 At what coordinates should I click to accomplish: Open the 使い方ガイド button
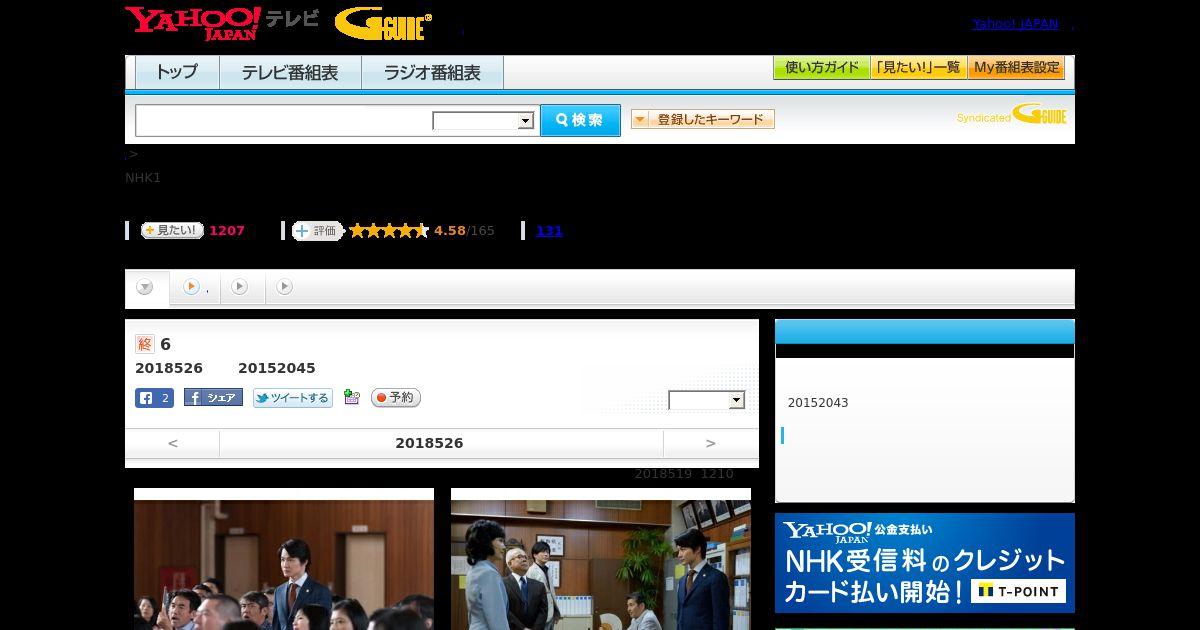click(822, 68)
